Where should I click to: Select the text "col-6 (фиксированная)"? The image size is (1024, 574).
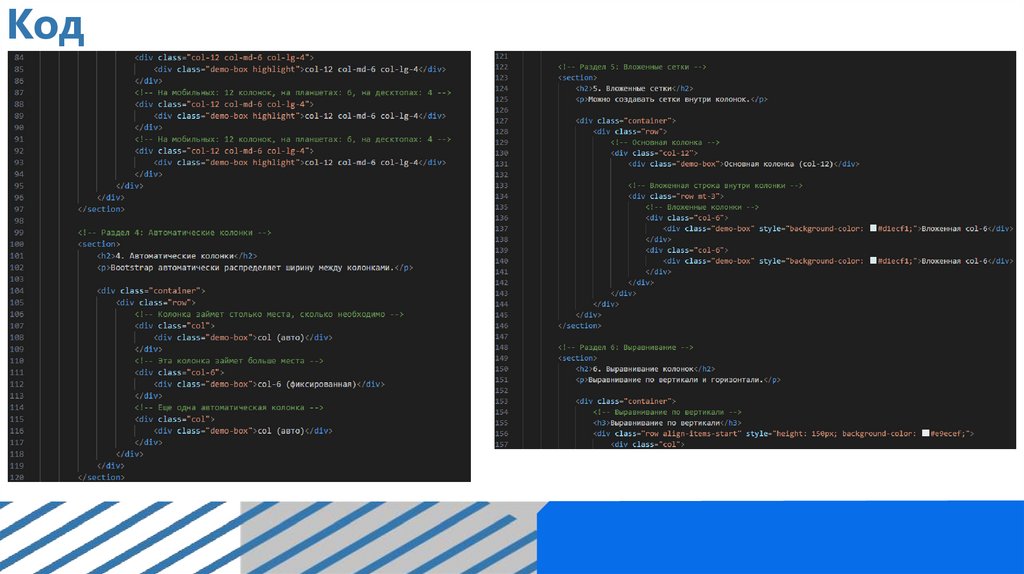(x=307, y=384)
